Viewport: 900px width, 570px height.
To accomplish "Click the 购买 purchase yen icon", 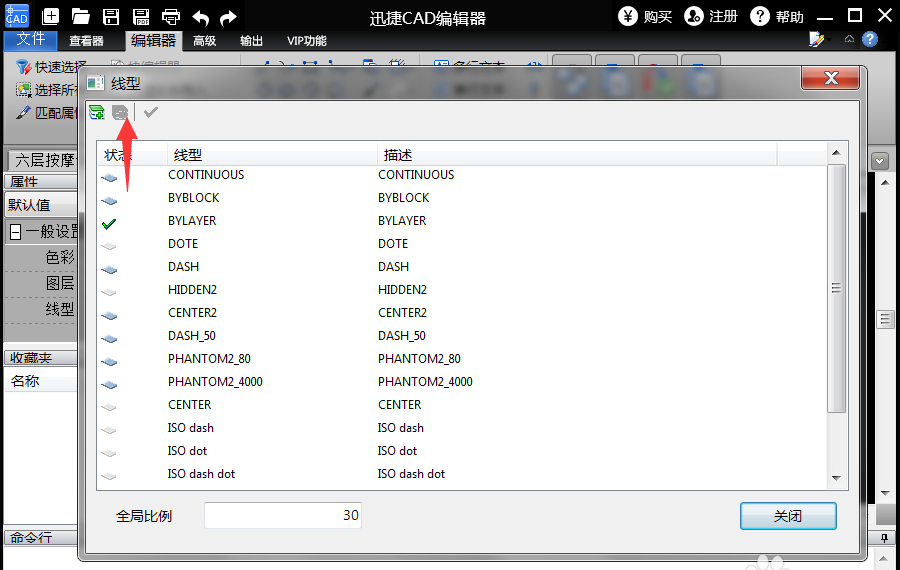I will coord(627,16).
